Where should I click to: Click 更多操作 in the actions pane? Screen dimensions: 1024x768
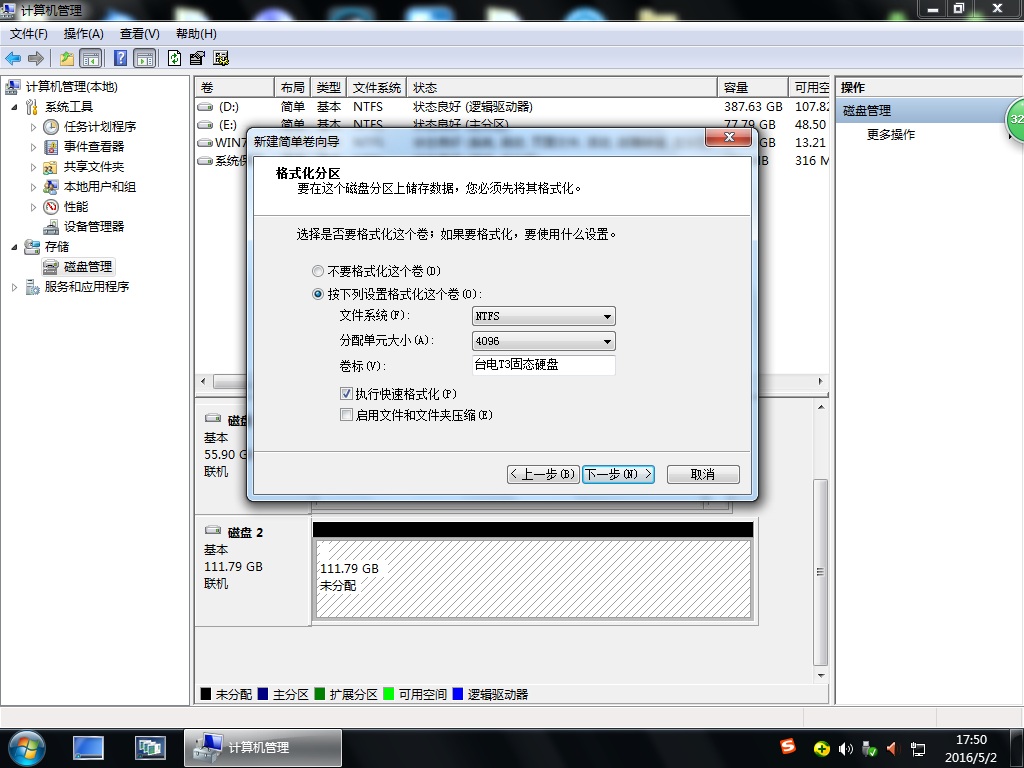(891, 135)
